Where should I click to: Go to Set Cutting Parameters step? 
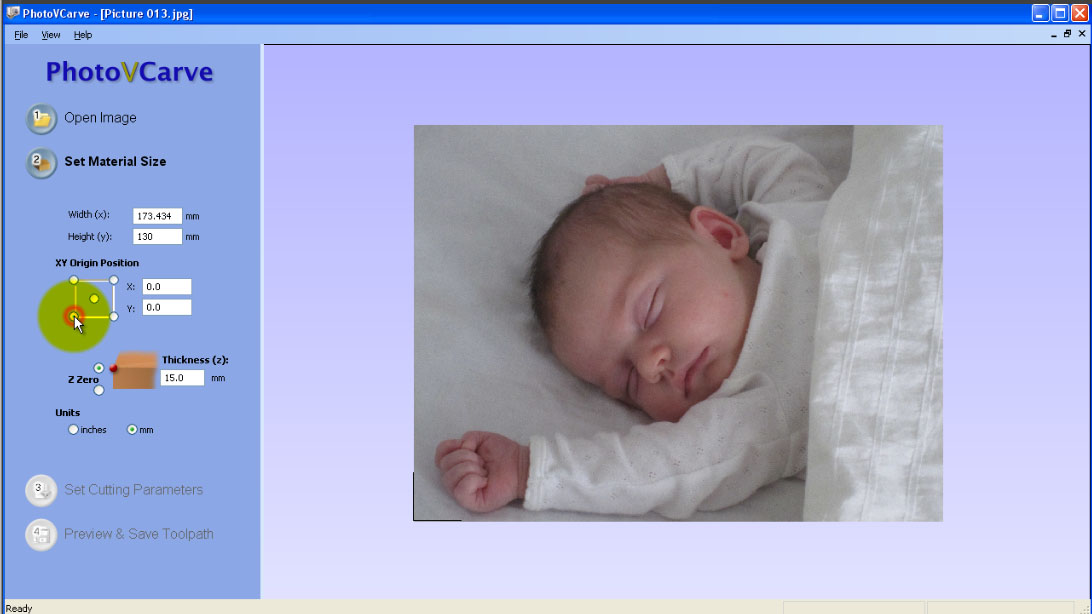pyautogui.click(x=134, y=490)
